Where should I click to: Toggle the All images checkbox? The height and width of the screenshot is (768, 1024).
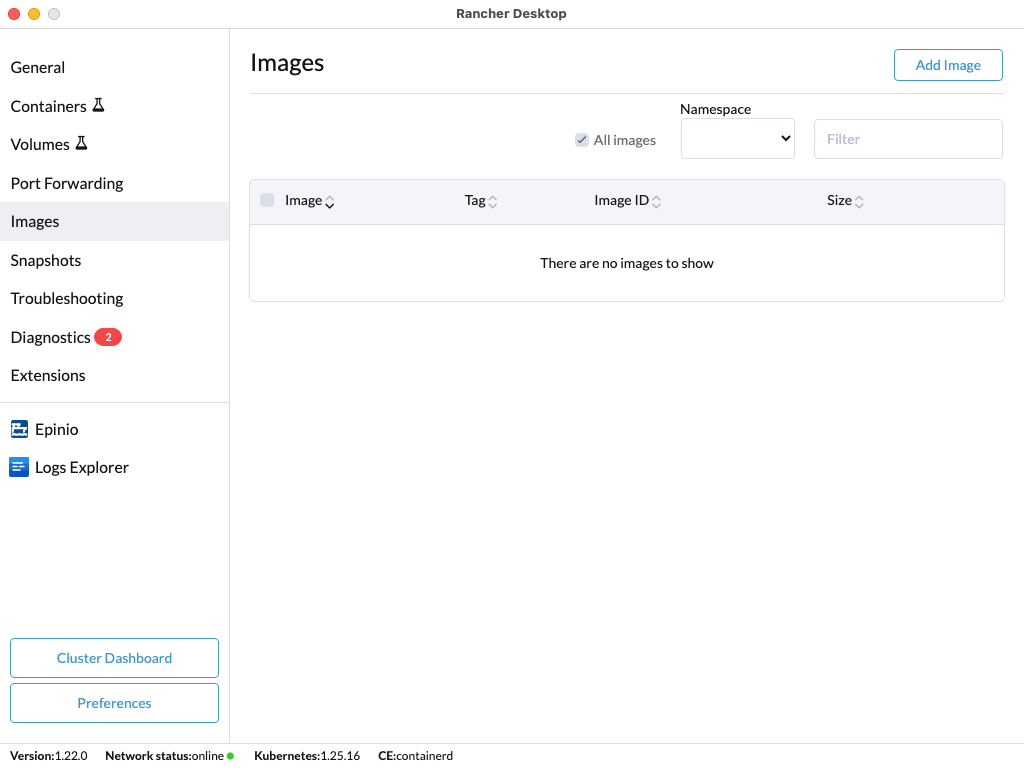click(x=582, y=140)
